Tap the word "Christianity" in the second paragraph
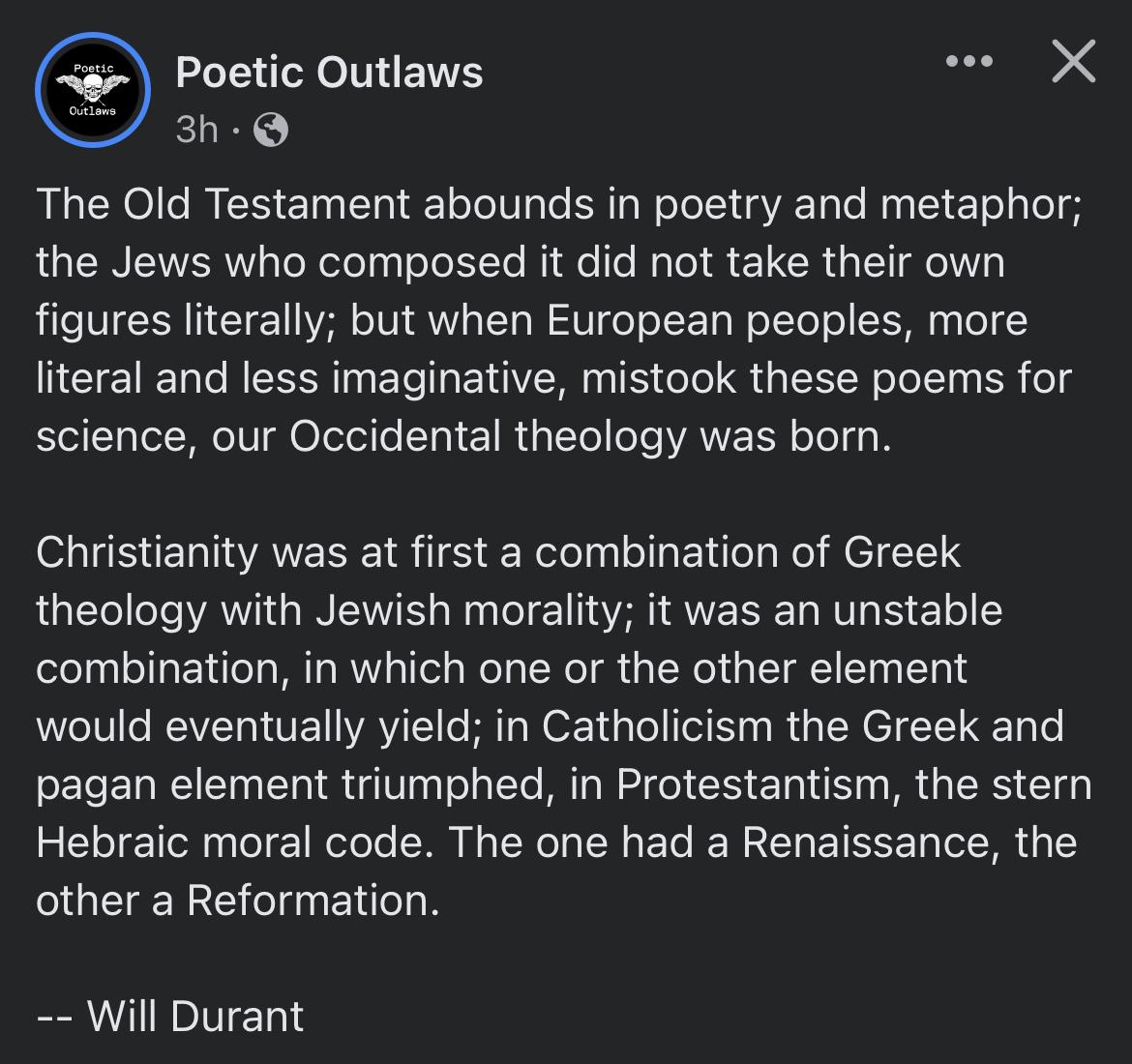This screenshot has width=1132, height=1064. pos(147,553)
